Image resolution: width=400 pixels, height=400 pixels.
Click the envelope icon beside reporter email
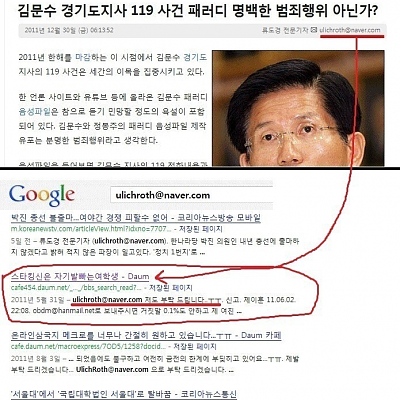pyautogui.click(x=314, y=30)
